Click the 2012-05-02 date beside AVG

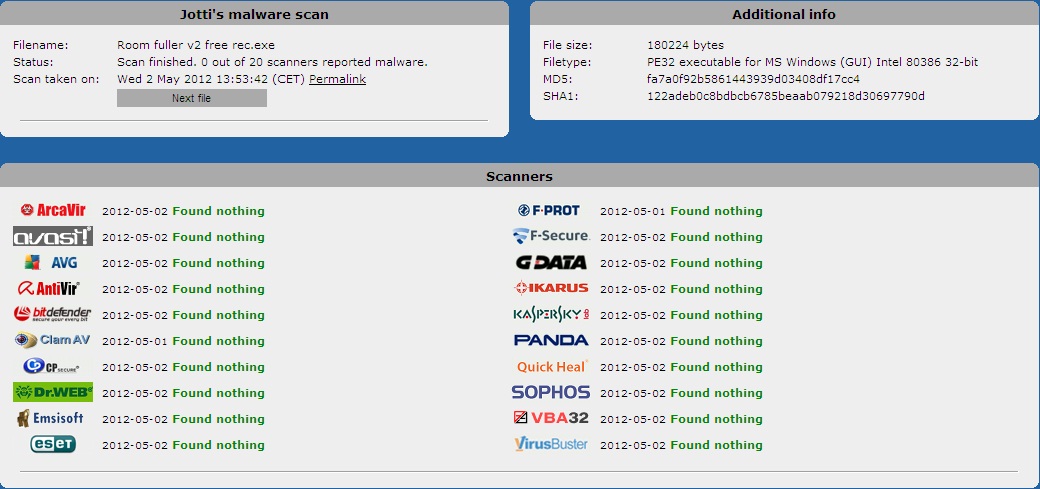point(135,263)
